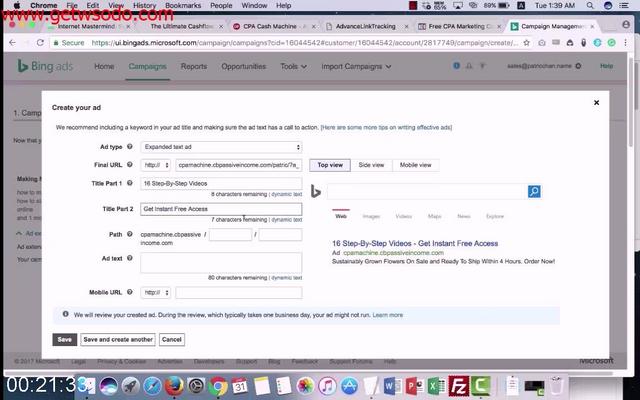Open Siri from the dock

click(x=109, y=385)
